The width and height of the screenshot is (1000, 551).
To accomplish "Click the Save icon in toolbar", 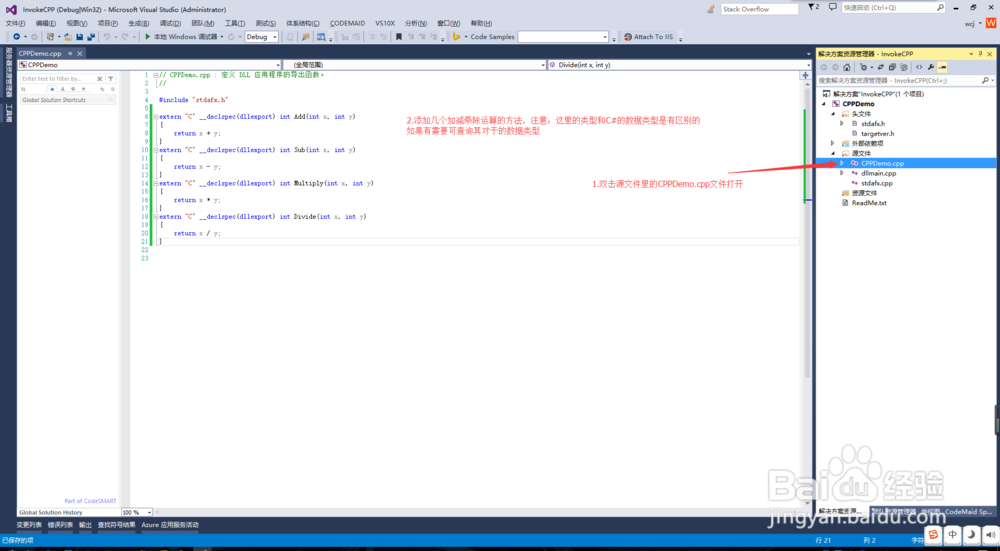I will pyautogui.click(x=80, y=37).
